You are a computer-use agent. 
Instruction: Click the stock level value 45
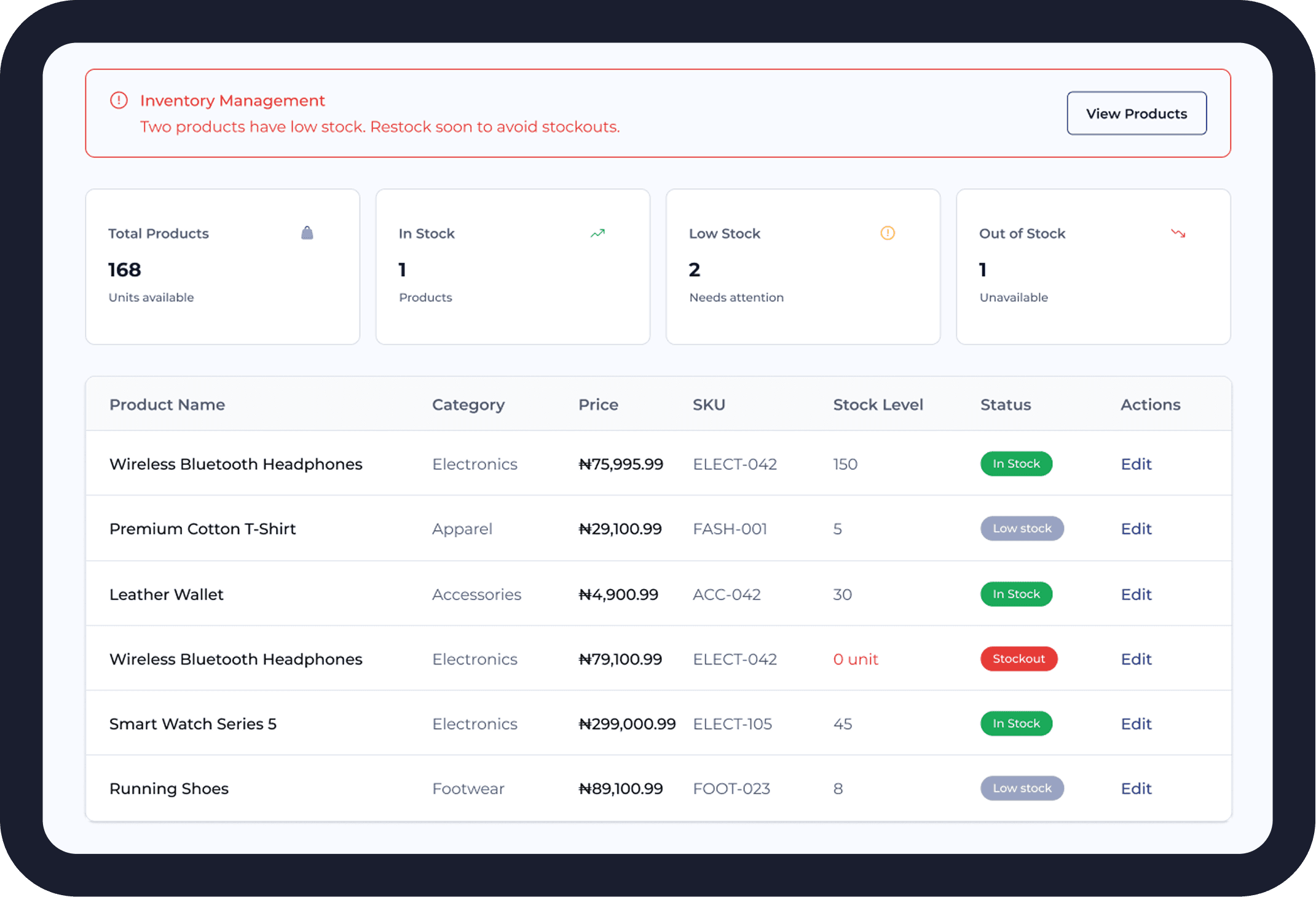(843, 724)
